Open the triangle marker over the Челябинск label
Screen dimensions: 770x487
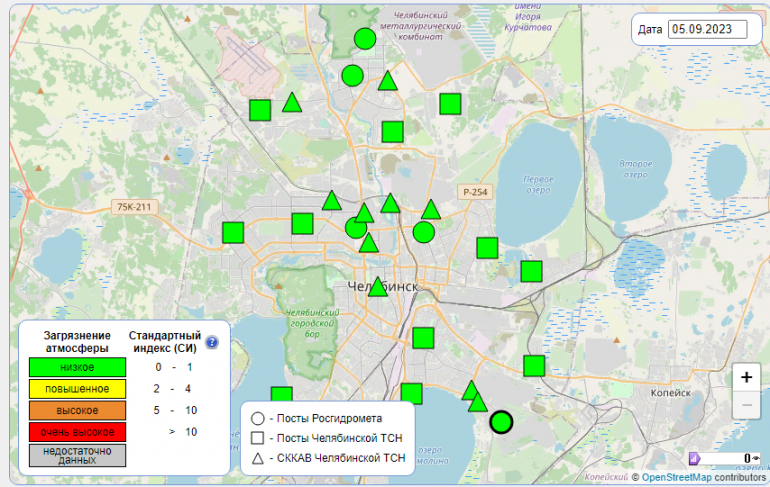377,287
